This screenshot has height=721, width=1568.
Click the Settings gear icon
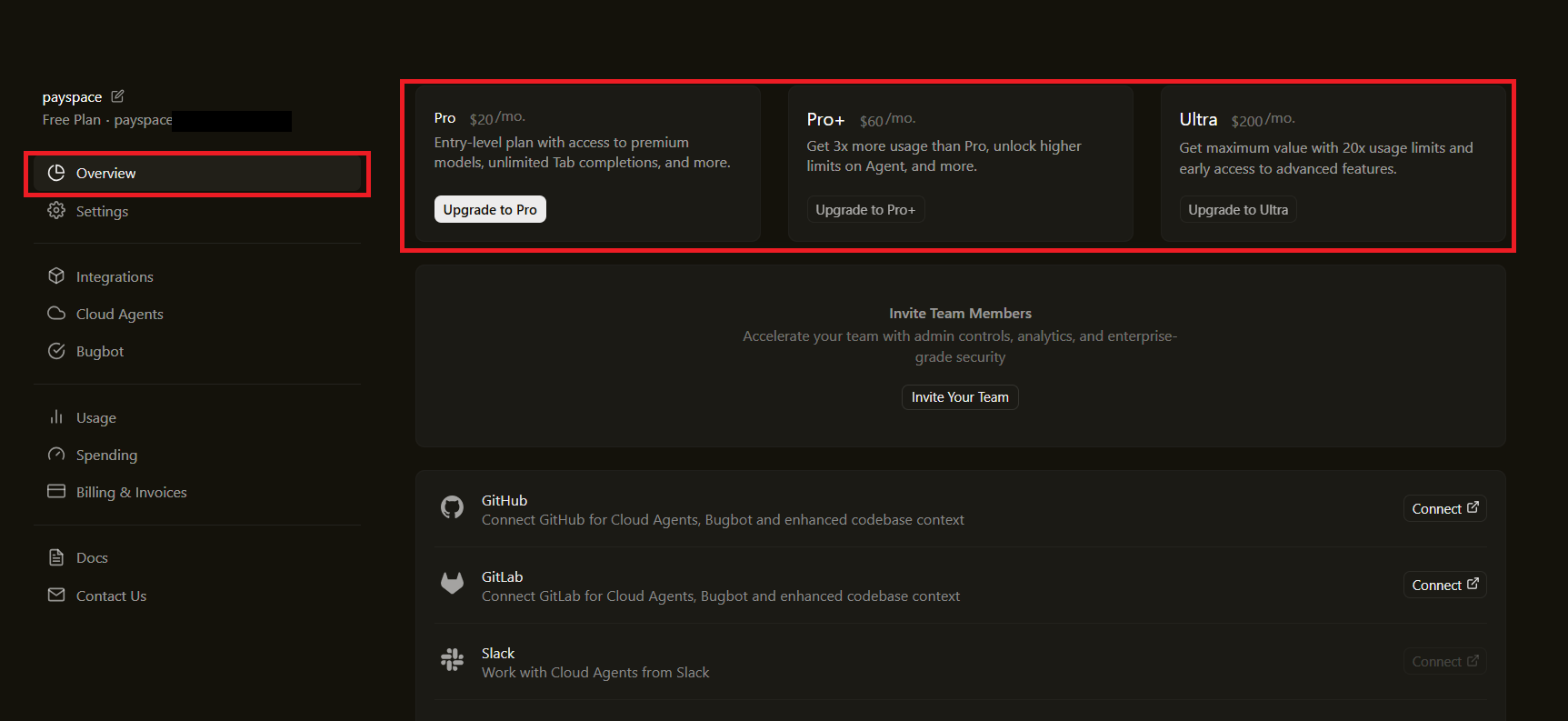point(56,211)
